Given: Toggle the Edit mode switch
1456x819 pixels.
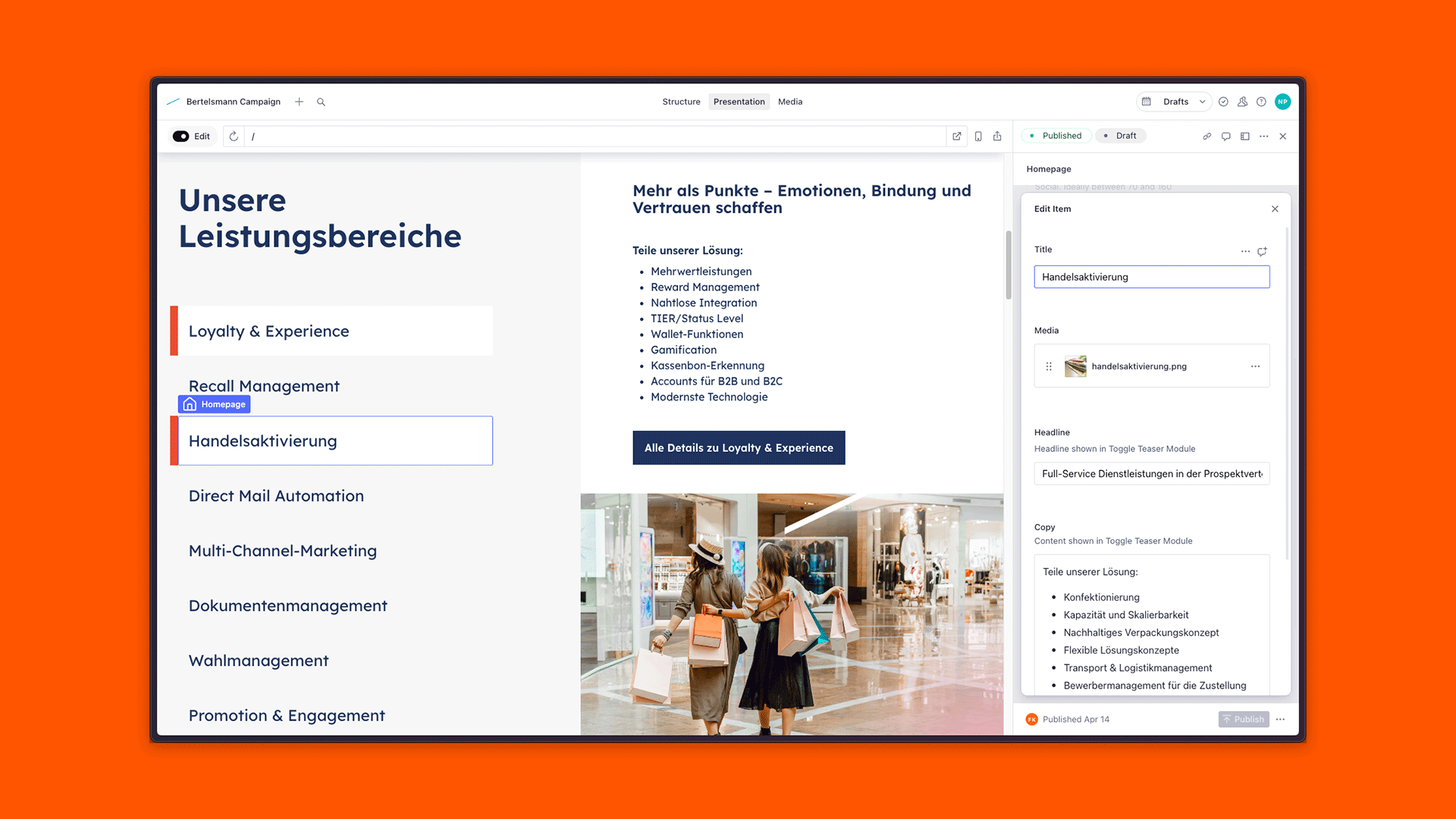Looking at the screenshot, I should [180, 136].
